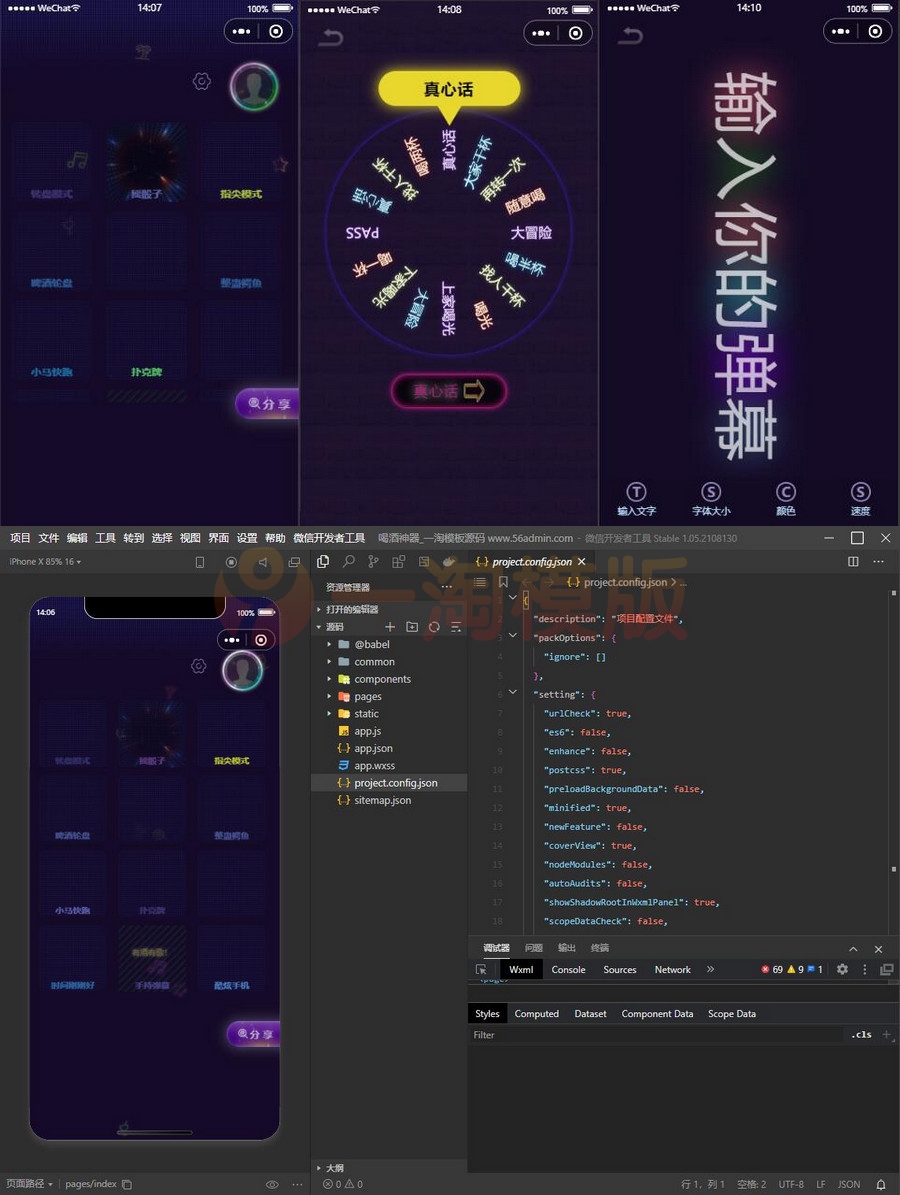Click the new folder icon in explorer
Viewport: 900px width, 1195px height.
tap(412, 627)
